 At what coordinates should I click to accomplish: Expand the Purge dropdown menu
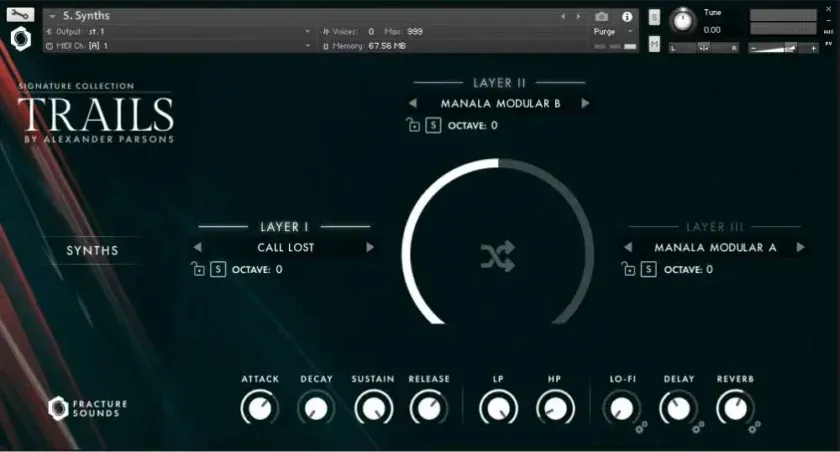pos(612,31)
